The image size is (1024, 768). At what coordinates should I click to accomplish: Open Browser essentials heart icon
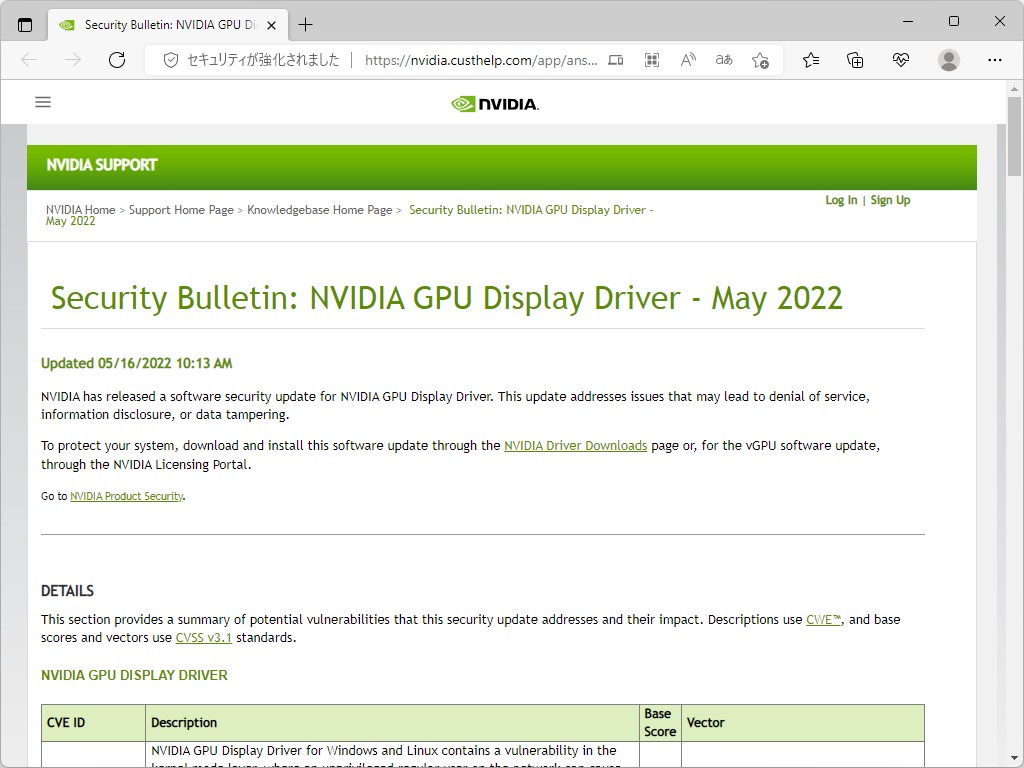tap(901, 60)
